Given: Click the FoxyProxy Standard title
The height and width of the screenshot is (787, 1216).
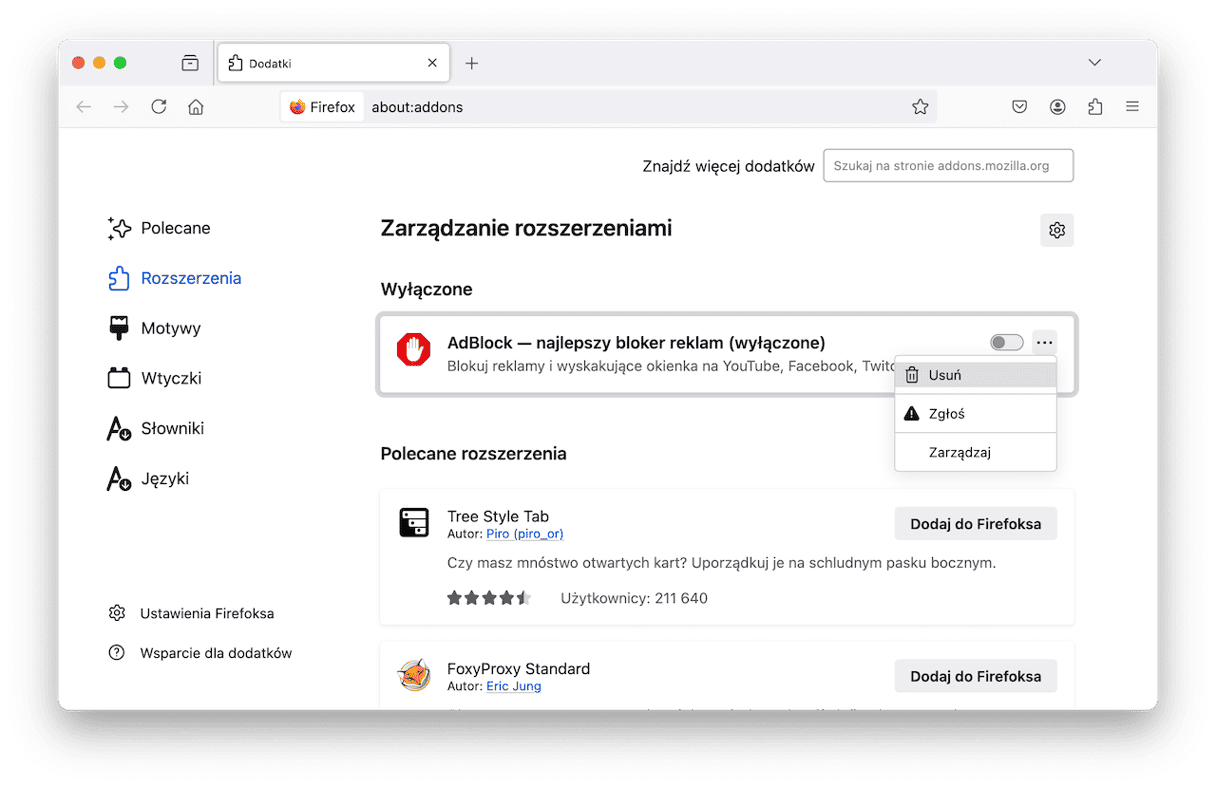Looking at the screenshot, I should click(518, 668).
